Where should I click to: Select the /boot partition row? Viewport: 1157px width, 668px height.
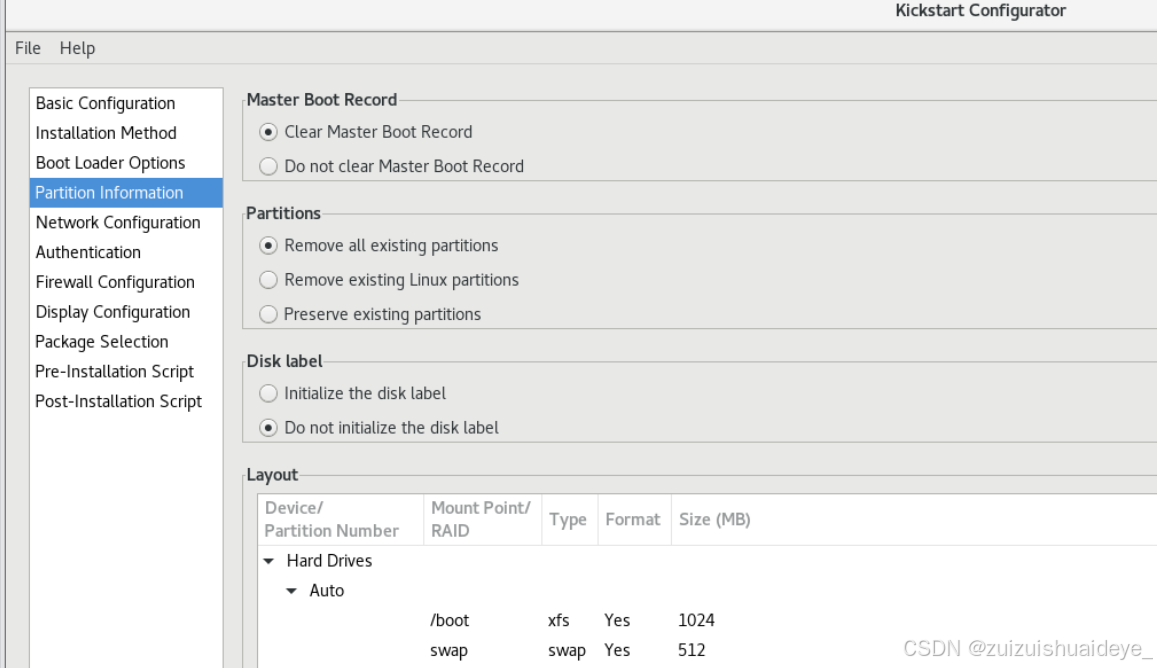(707, 620)
